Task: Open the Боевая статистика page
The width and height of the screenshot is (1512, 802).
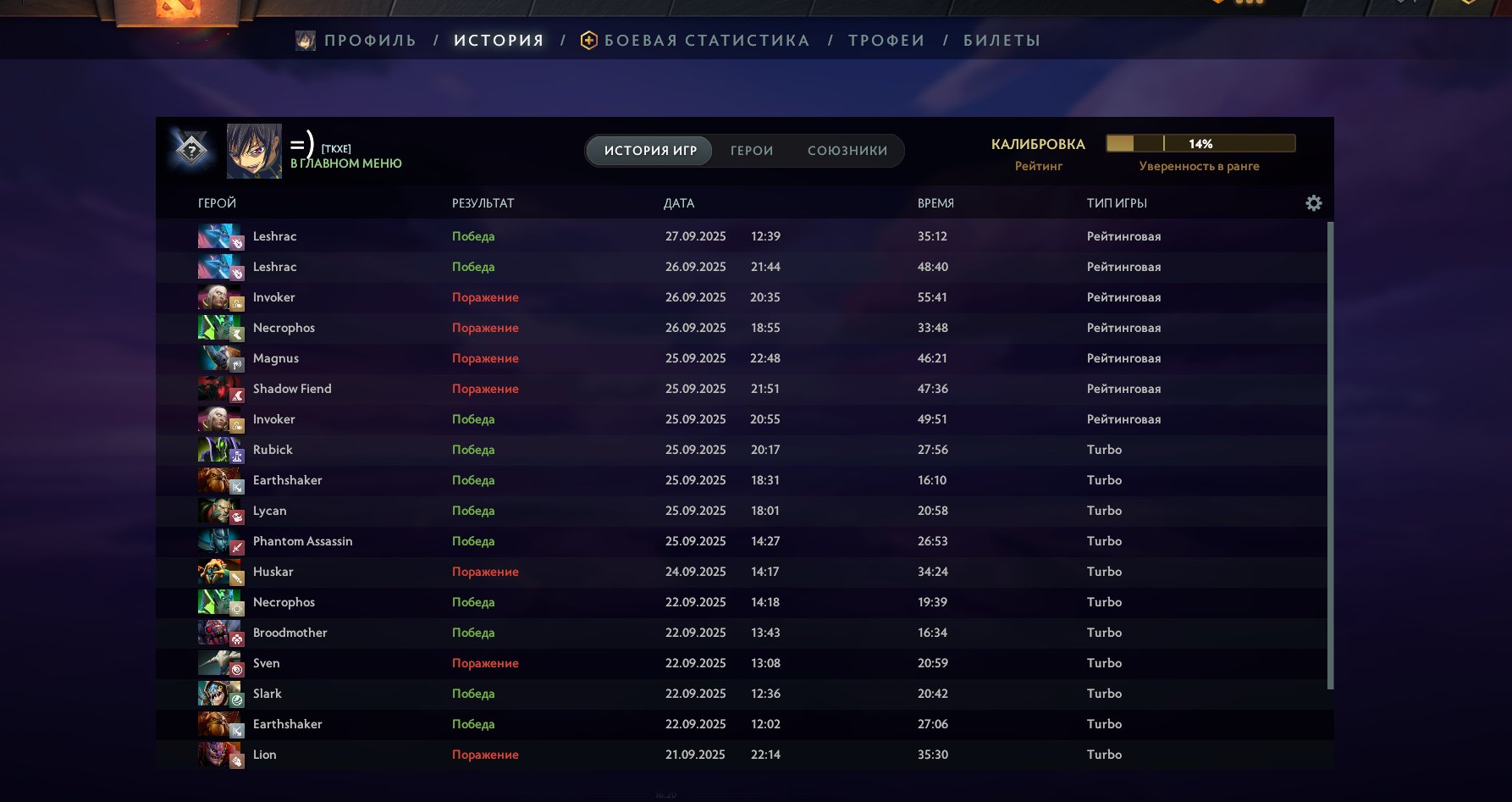Action: pyautogui.click(x=707, y=41)
